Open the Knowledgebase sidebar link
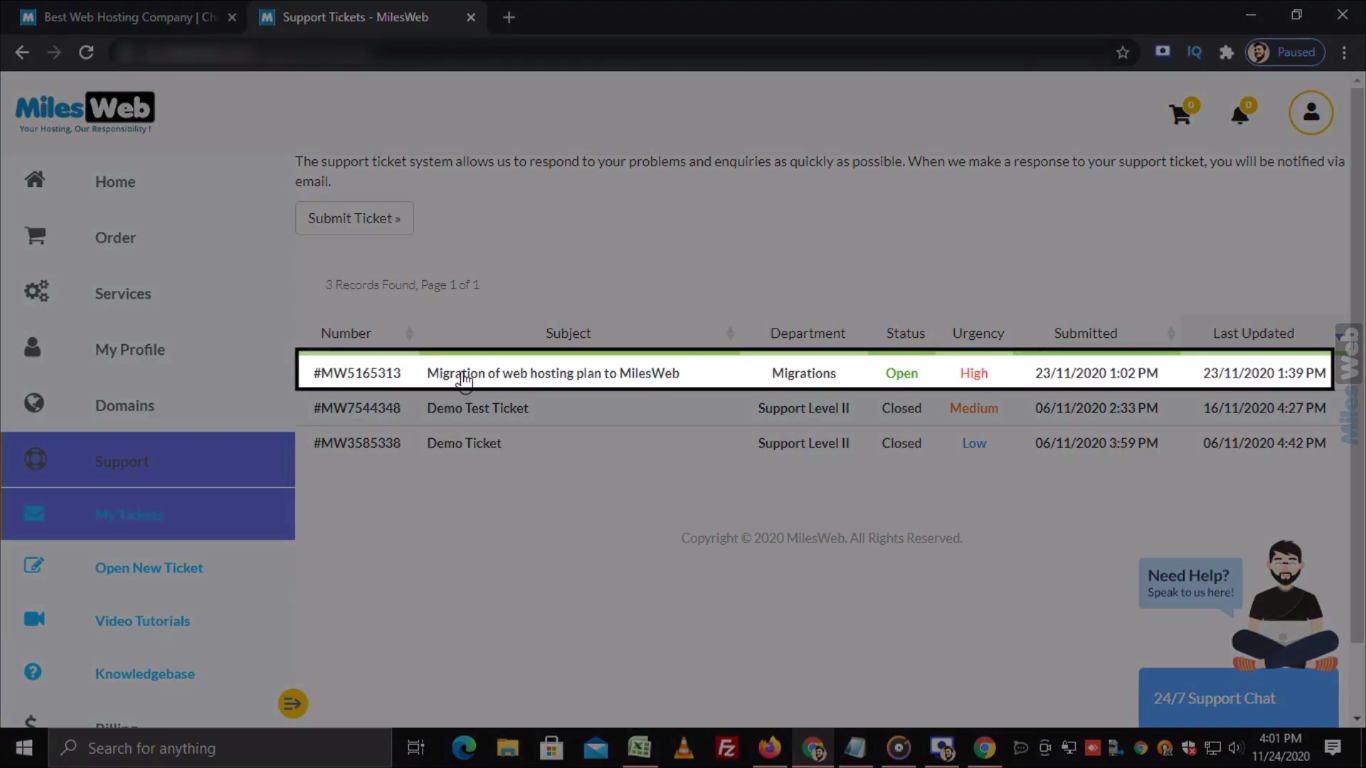This screenshot has width=1366, height=768. click(145, 674)
